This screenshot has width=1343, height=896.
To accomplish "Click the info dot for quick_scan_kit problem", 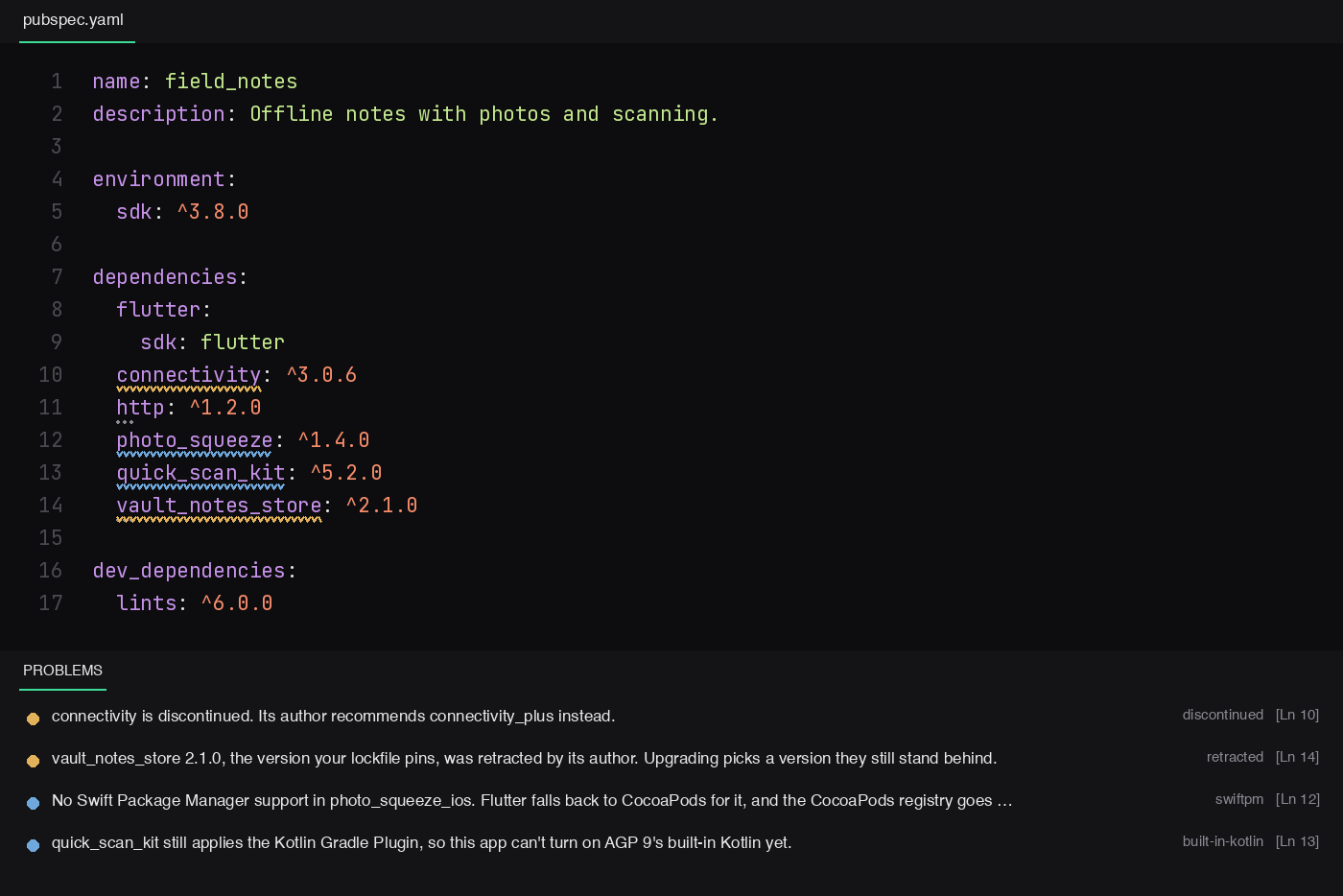I will tap(33, 845).
